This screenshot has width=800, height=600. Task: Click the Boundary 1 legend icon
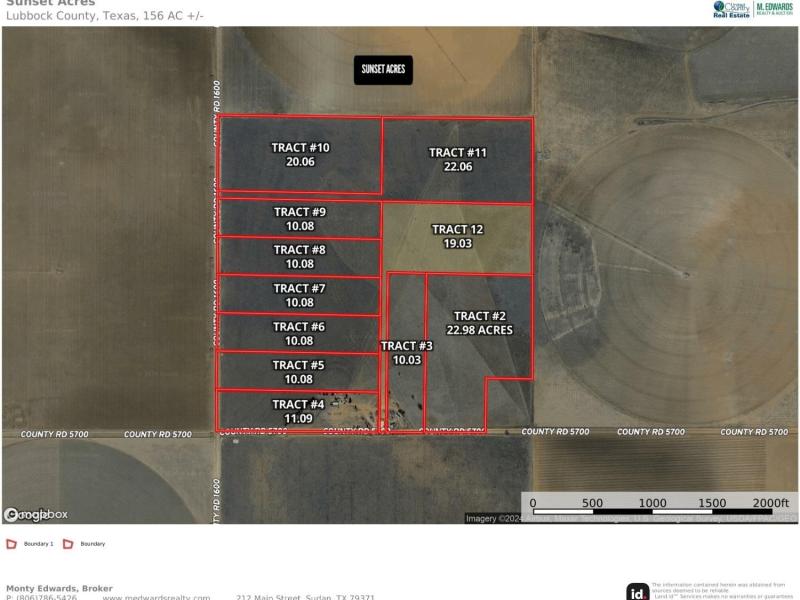[x=11, y=544]
